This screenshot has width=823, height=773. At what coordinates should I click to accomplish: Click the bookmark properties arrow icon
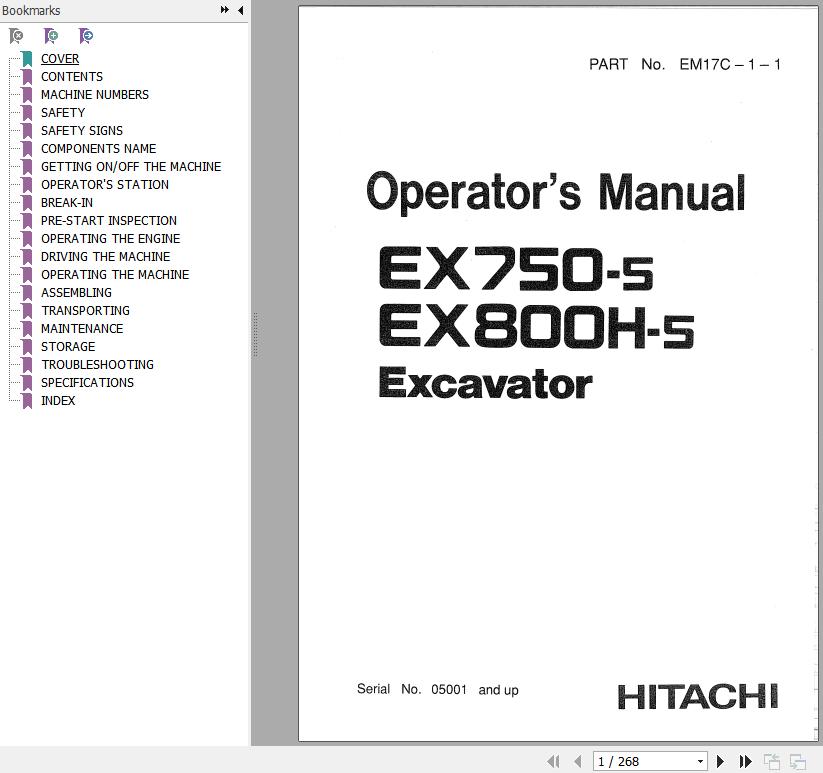[x=86, y=36]
